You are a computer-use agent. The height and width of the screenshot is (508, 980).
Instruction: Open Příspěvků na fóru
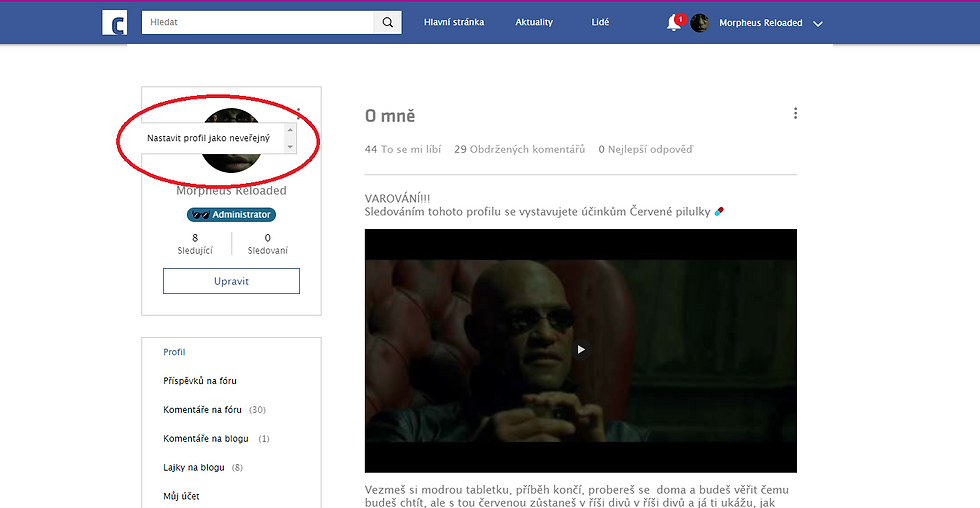pyautogui.click(x=200, y=381)
